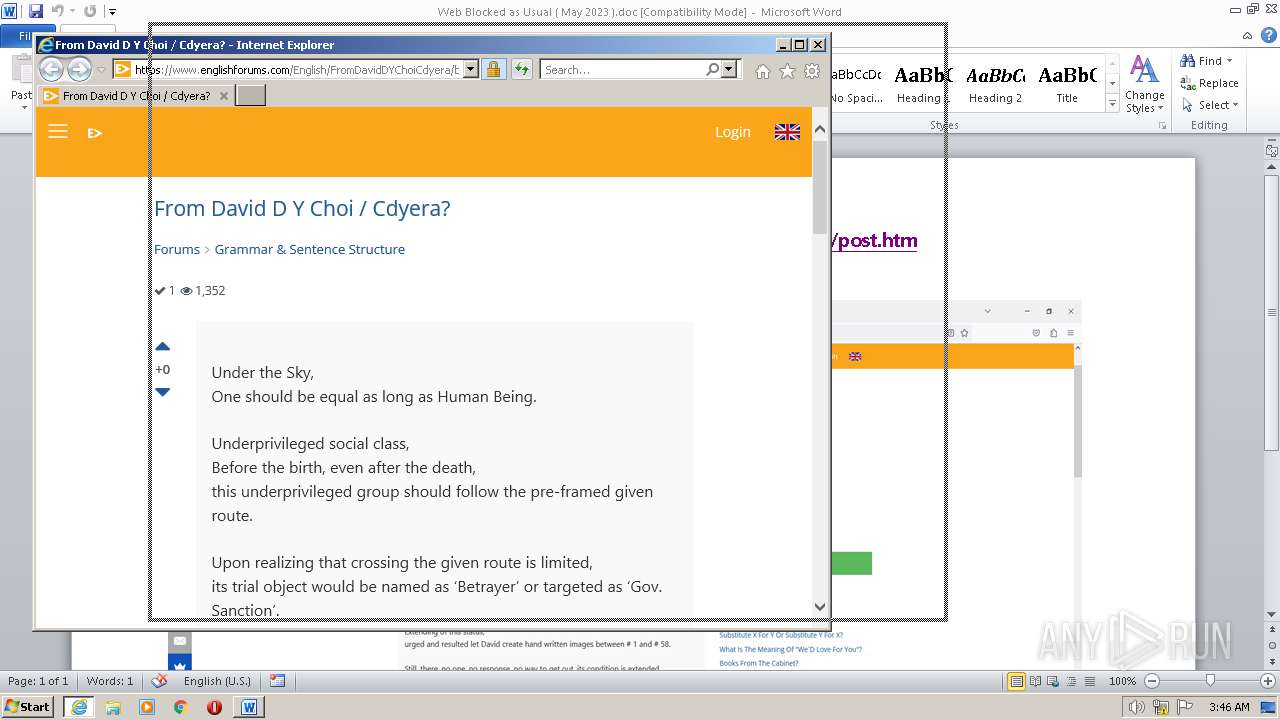Screen dimensions: 1280x720
Task: Click Zoom In plus button in Word
Action: tap(1268, 681)
